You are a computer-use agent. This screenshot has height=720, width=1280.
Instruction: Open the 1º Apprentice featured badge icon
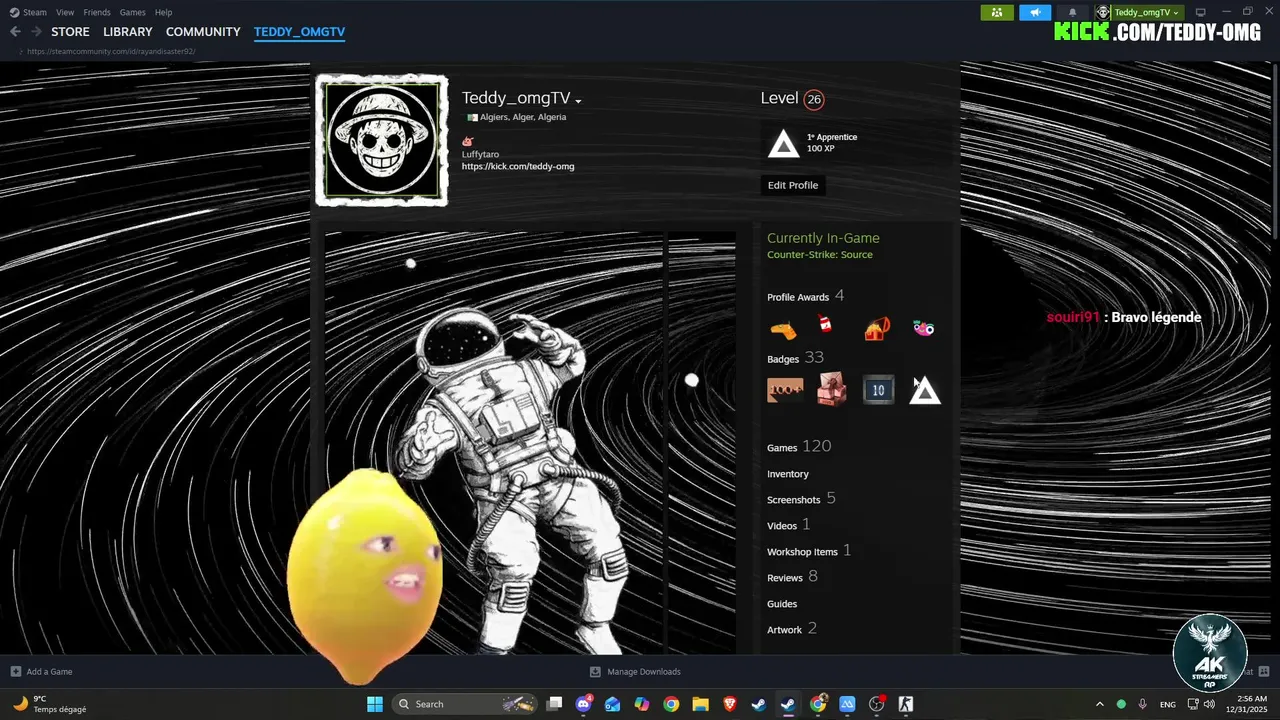point(783,145)
